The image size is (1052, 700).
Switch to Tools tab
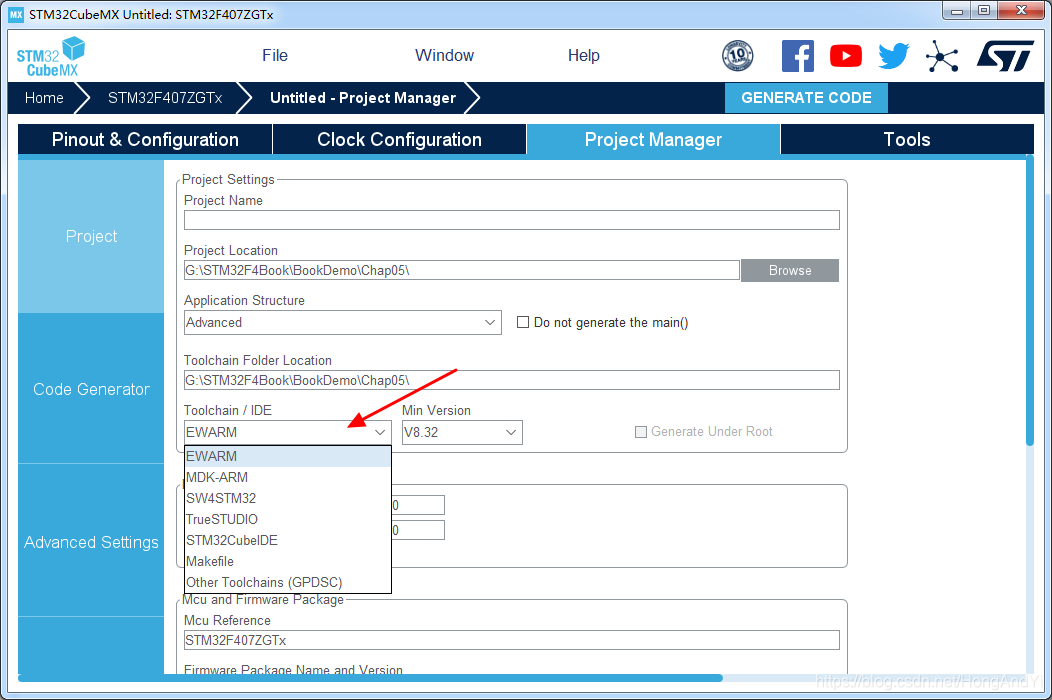tap(907, 139)
